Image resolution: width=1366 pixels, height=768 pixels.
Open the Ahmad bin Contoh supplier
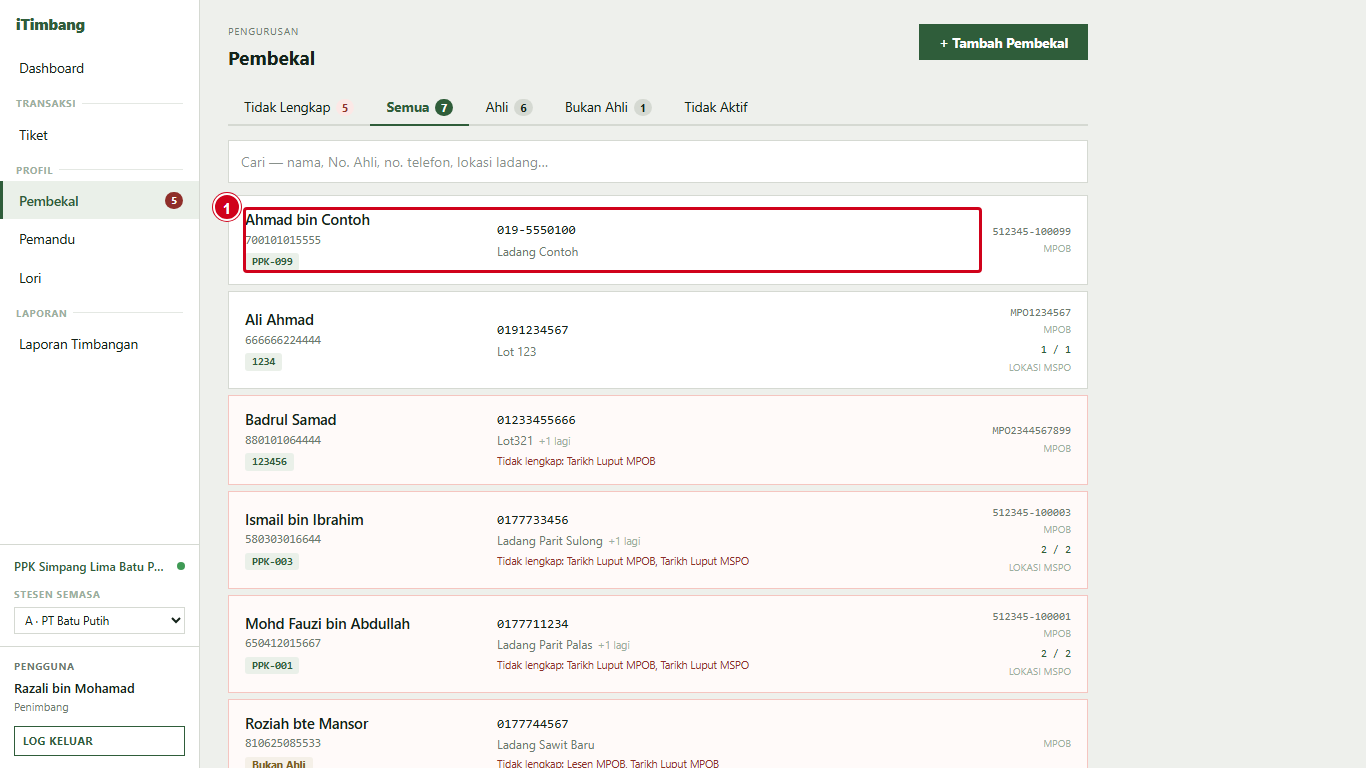click(658, 240)
